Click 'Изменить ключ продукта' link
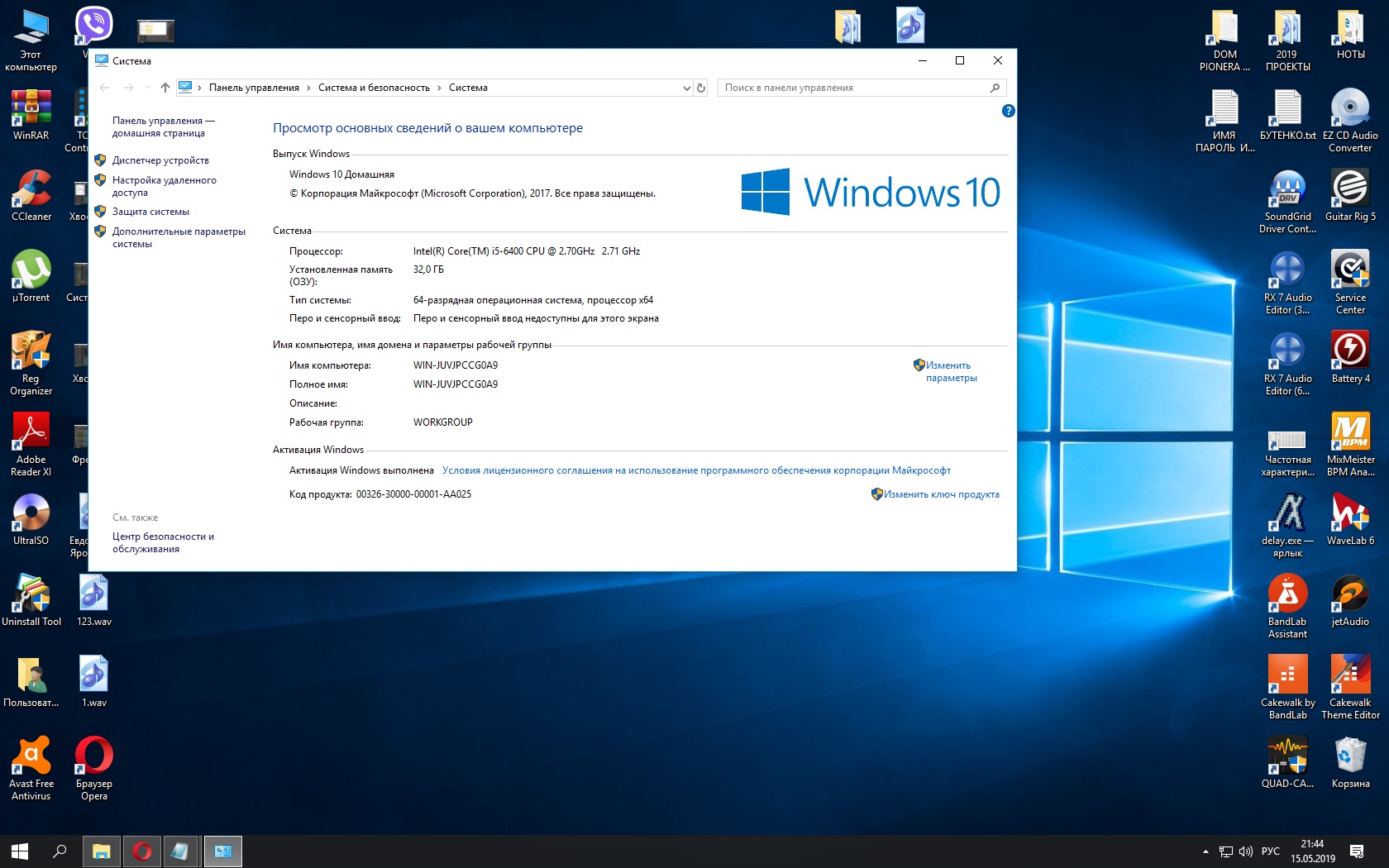Image resolution: width=1389 pixels, height=868 pixels. coord(941,494)
